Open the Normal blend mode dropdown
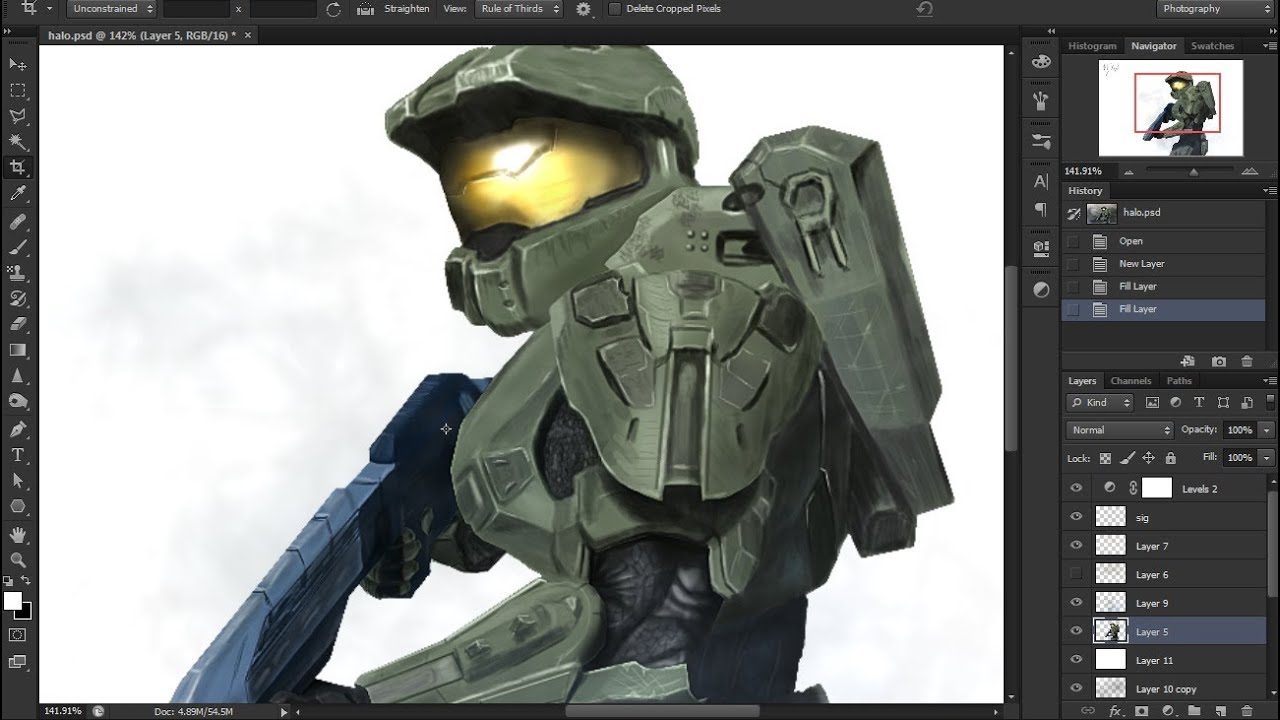This screenshot has width=1280, height=720. tap(1120, 430)
